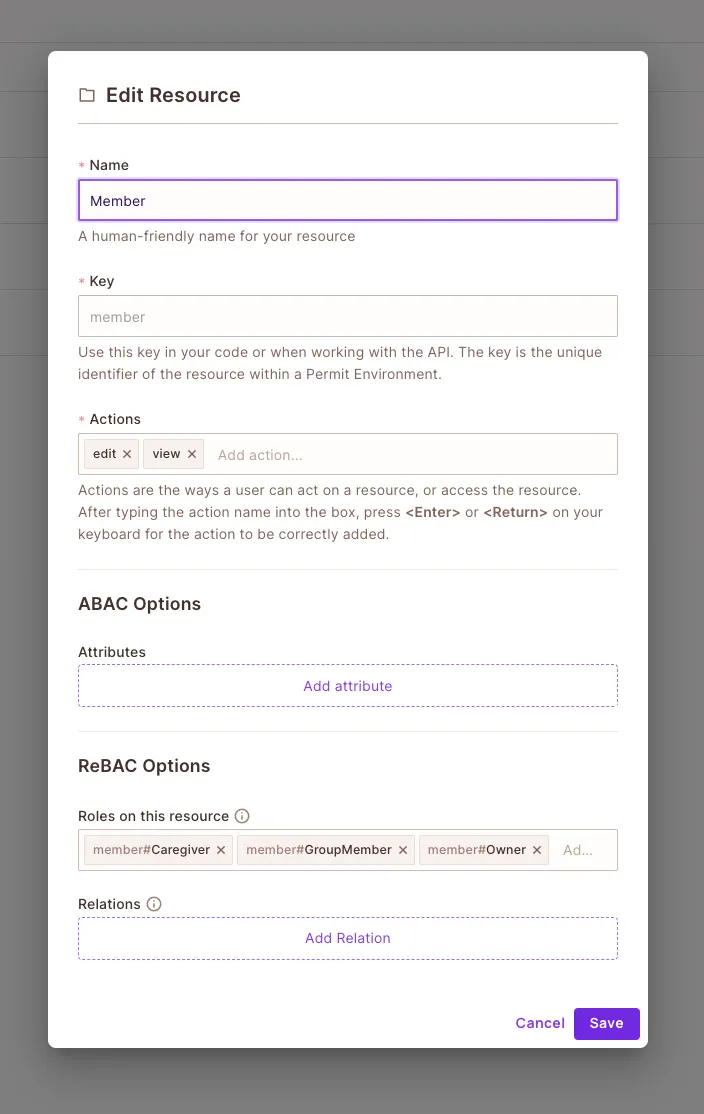Remove the edit action tag
Screen dimensions: 704x1114
point(127,454)
